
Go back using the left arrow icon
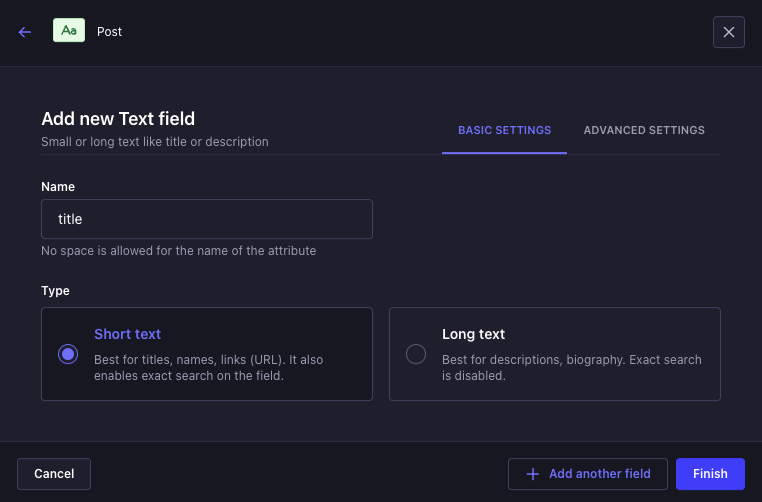[x=25, y=32]
